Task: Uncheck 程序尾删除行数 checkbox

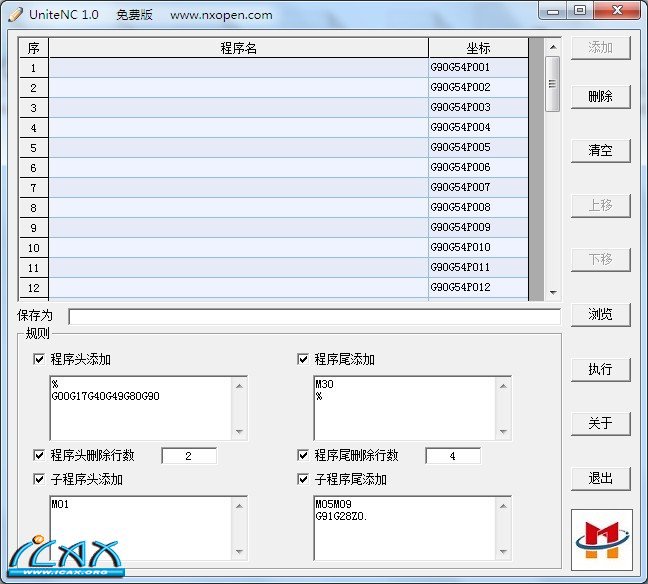Action: click(303, 455)
